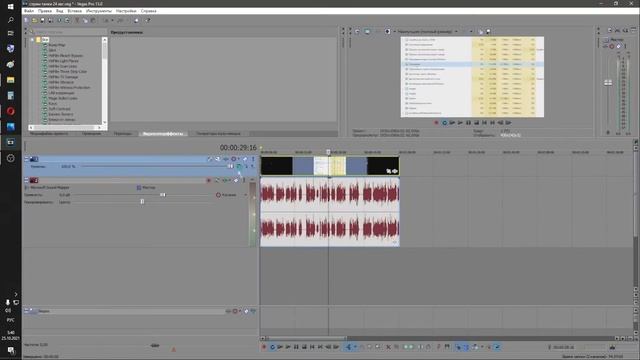The height and width of the screenshot is (360, 640).
Task: Open the Касание automation mode dropdown
Action: click(x=246, y=195)
